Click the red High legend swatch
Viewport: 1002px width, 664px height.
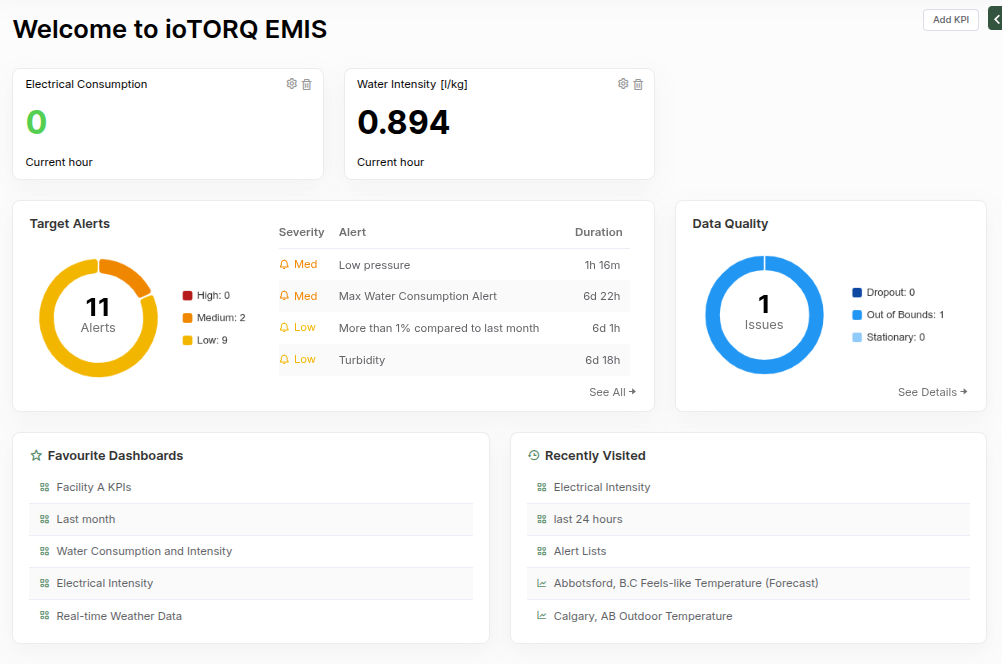tap(187, 295)
